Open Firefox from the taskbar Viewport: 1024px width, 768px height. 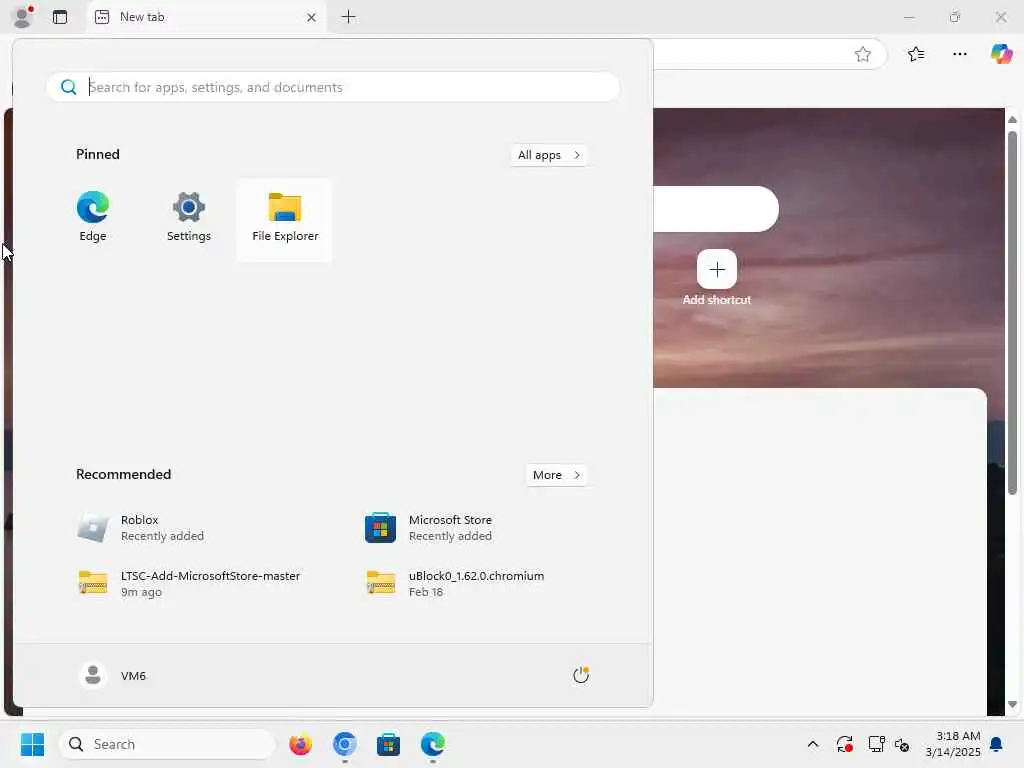tap(300, 744)
